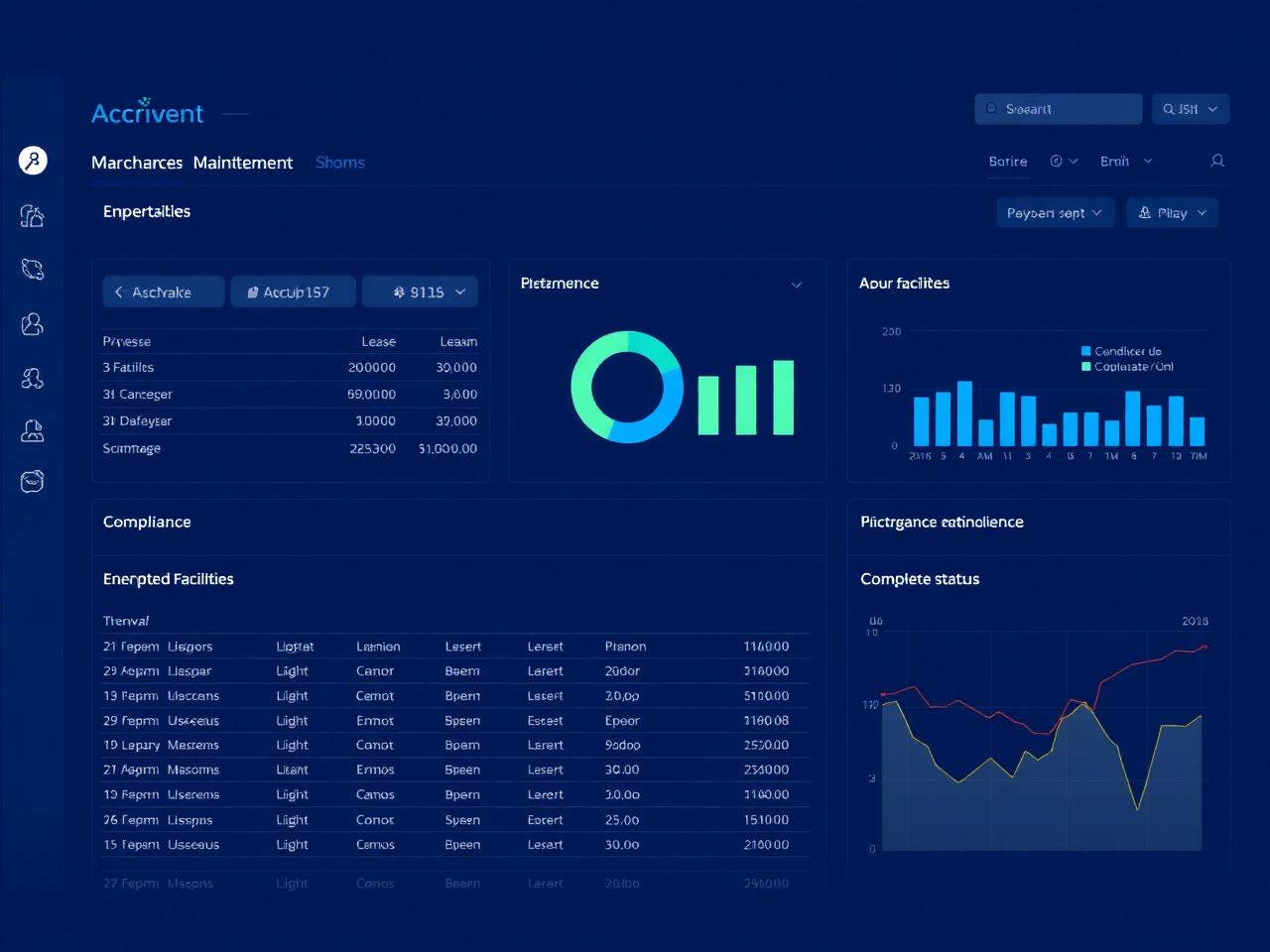This screenshot has height=952, width=1270.
Task: Select the 3 Fatiliies row
Action: click(x=291, y=367)
